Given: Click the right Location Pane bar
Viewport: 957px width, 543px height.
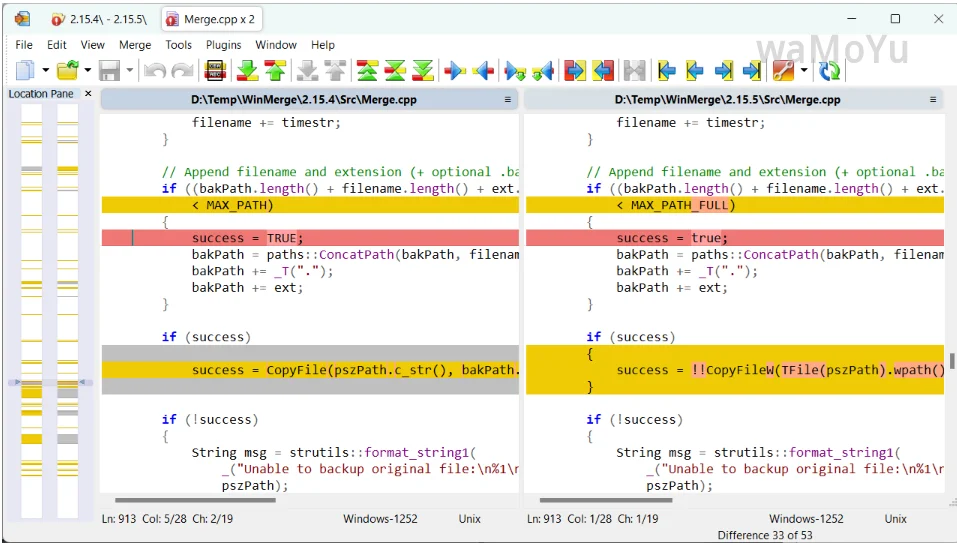Looking at the screenshot, I should [68, 310].
